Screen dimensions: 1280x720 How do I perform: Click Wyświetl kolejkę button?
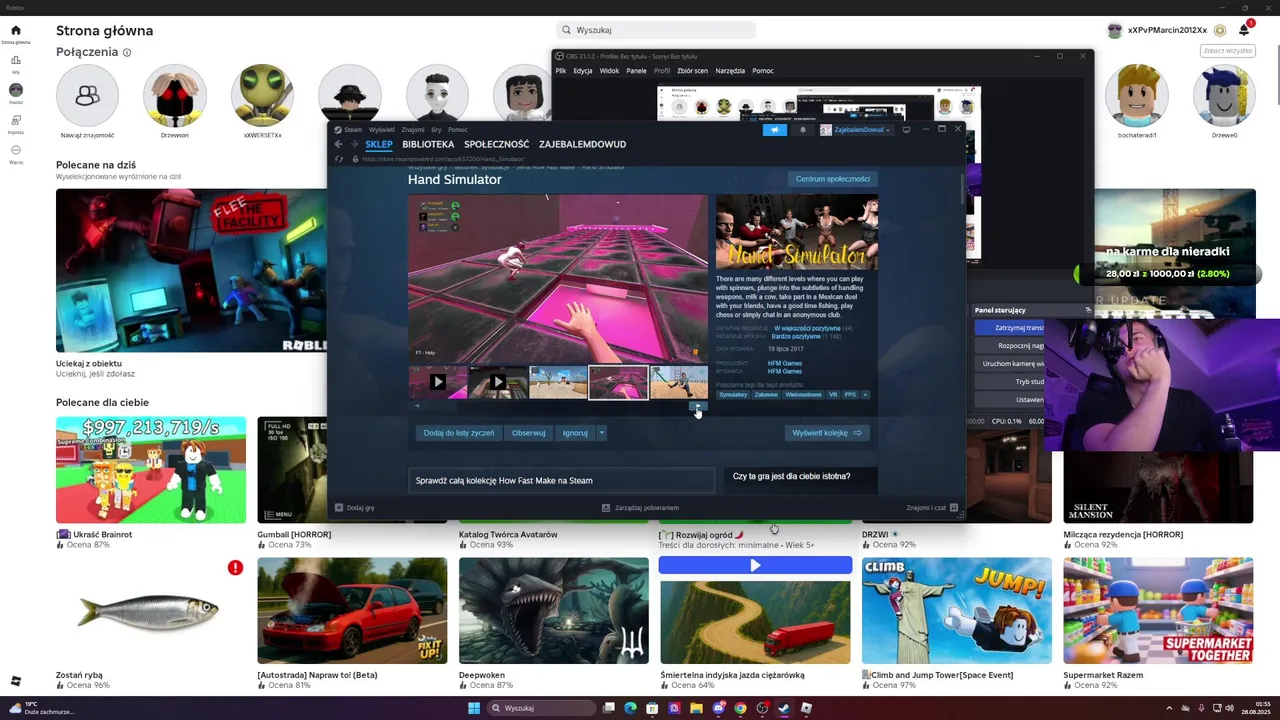[826, 433]
